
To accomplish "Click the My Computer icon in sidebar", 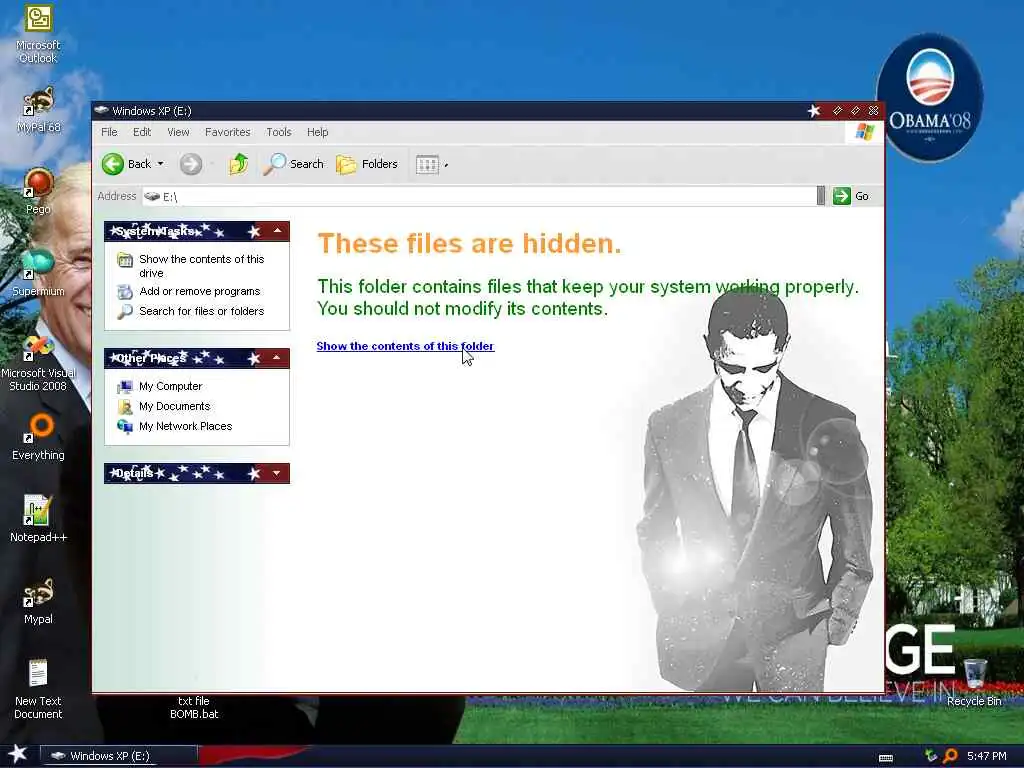I will coord(125,387).
